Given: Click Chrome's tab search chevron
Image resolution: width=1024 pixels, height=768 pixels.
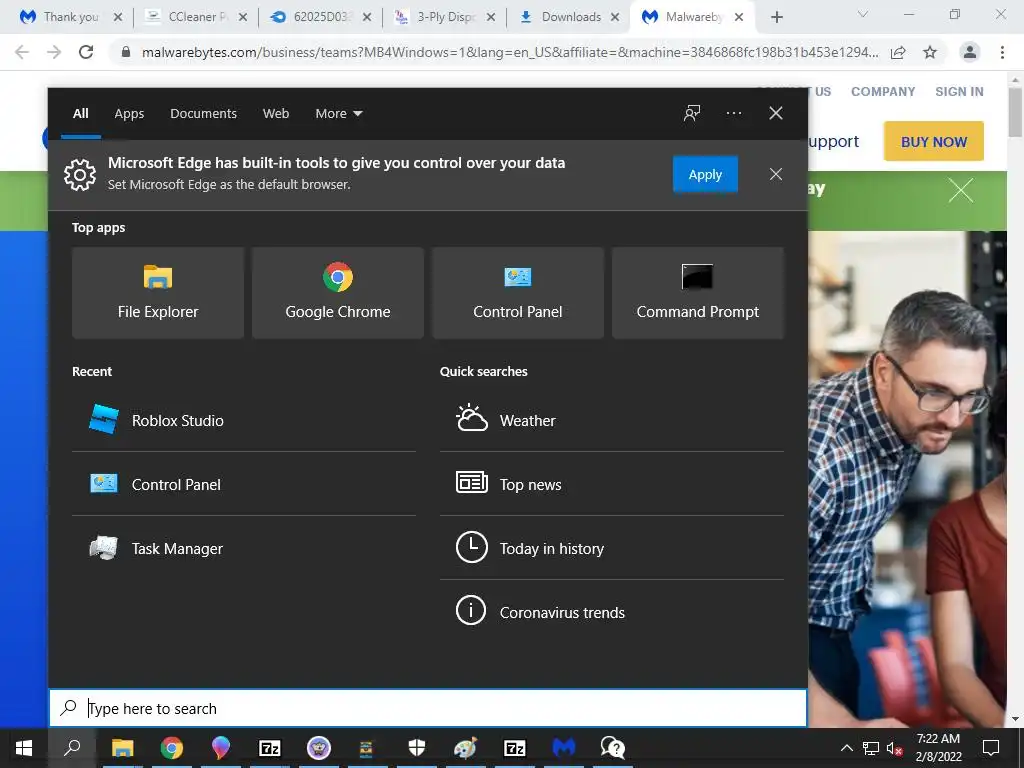Looking at the screenshot, I should point(862,14).
